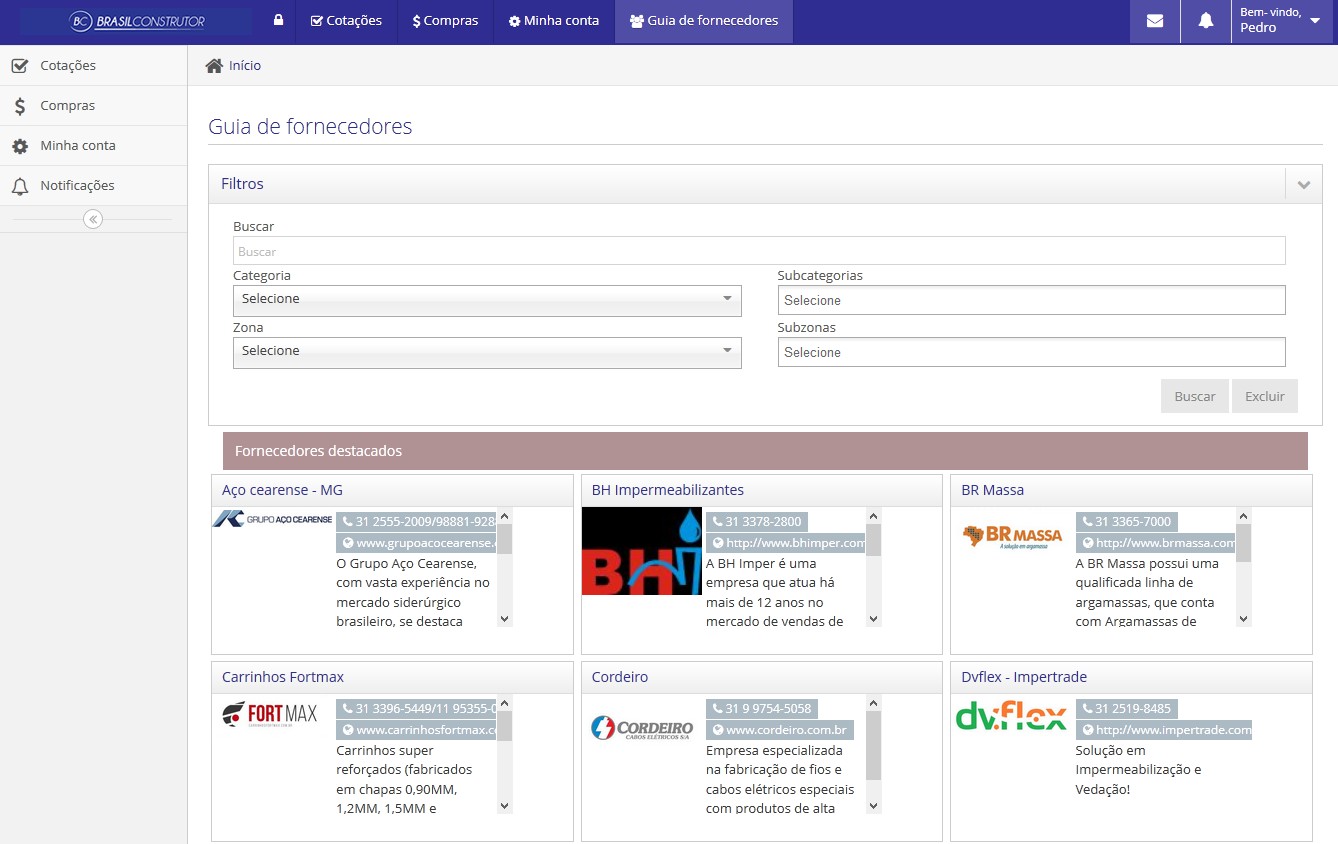Click the Buscar text field
The image size is (1338, 844).
tap(759, 251)
